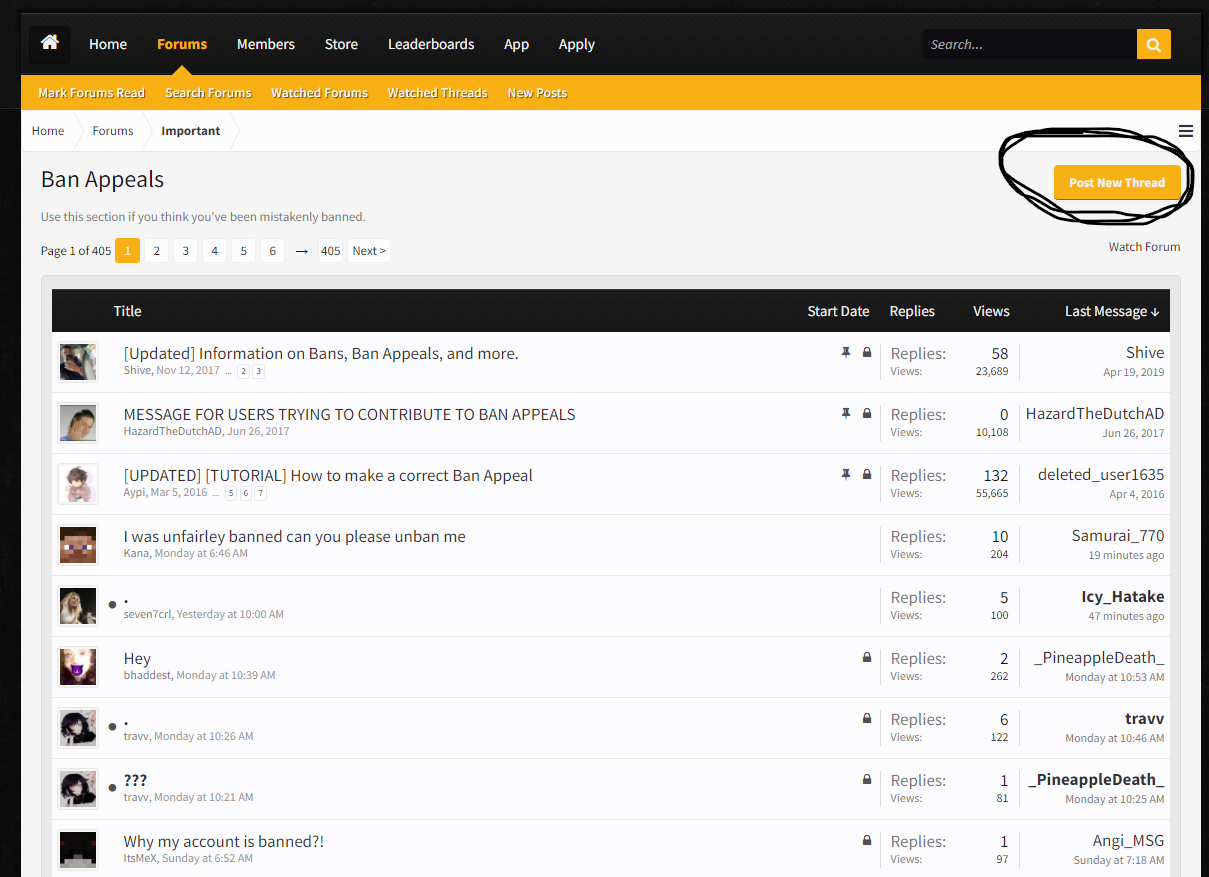Image resolution: width=1209 pixels, height=877 pixels.
Task: Open 'Why my account is banned?!' thread
Action: pos(224,841)
